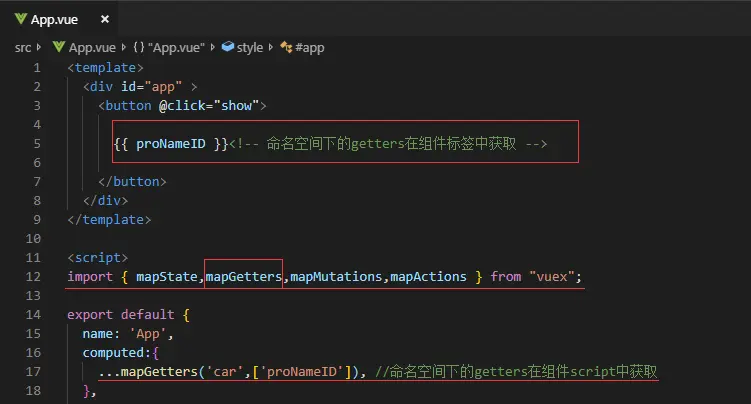
Task: Close the App.vue editor tab
Action: click(x=105, y=19)
